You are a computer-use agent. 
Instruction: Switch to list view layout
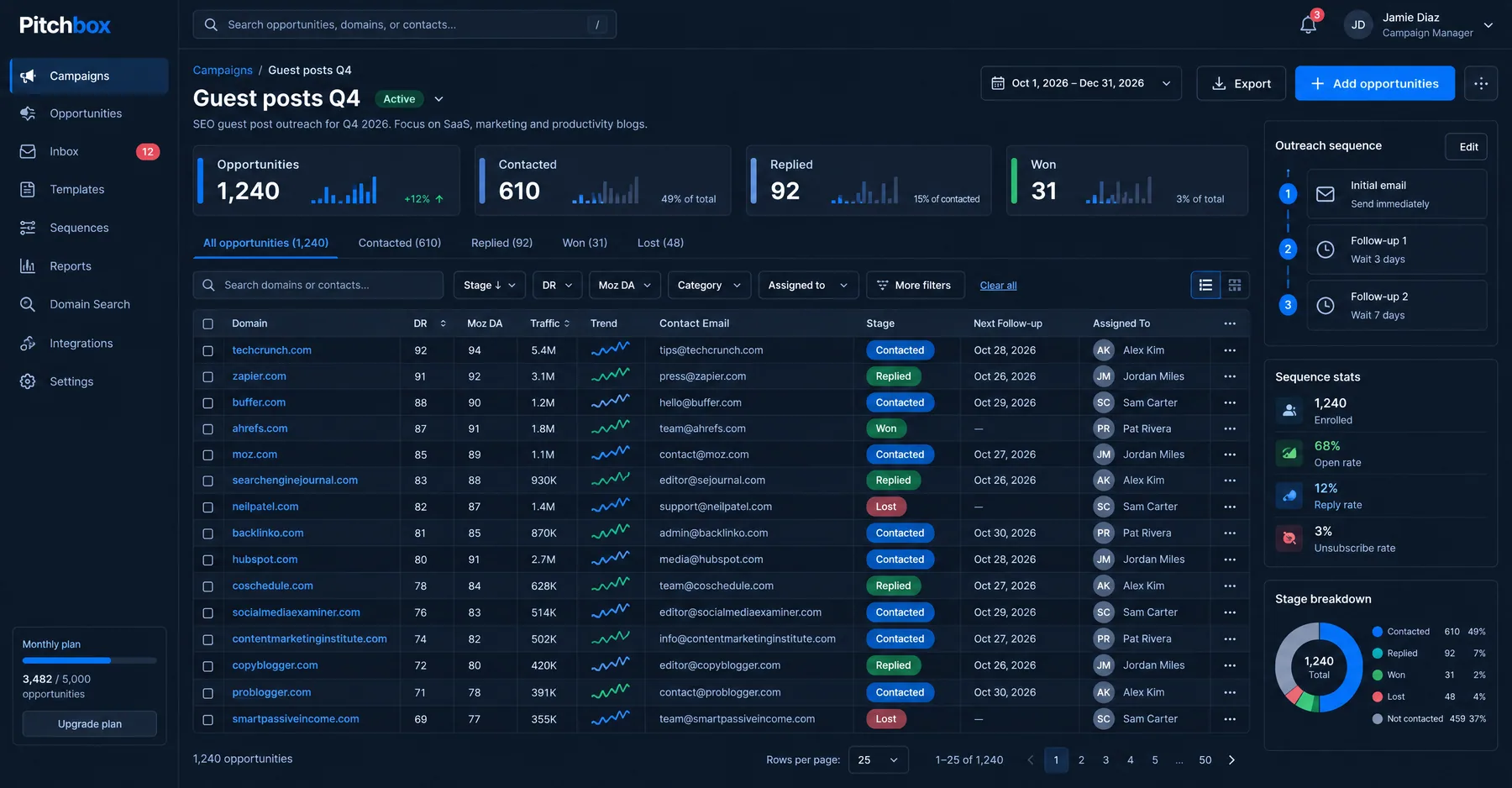tap(1205, 286)
